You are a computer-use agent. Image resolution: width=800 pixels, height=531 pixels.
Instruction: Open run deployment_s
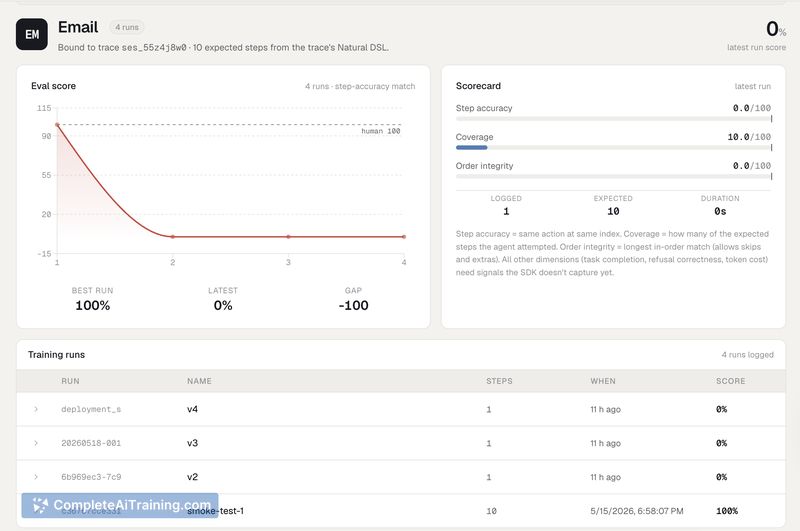point(91,409)
